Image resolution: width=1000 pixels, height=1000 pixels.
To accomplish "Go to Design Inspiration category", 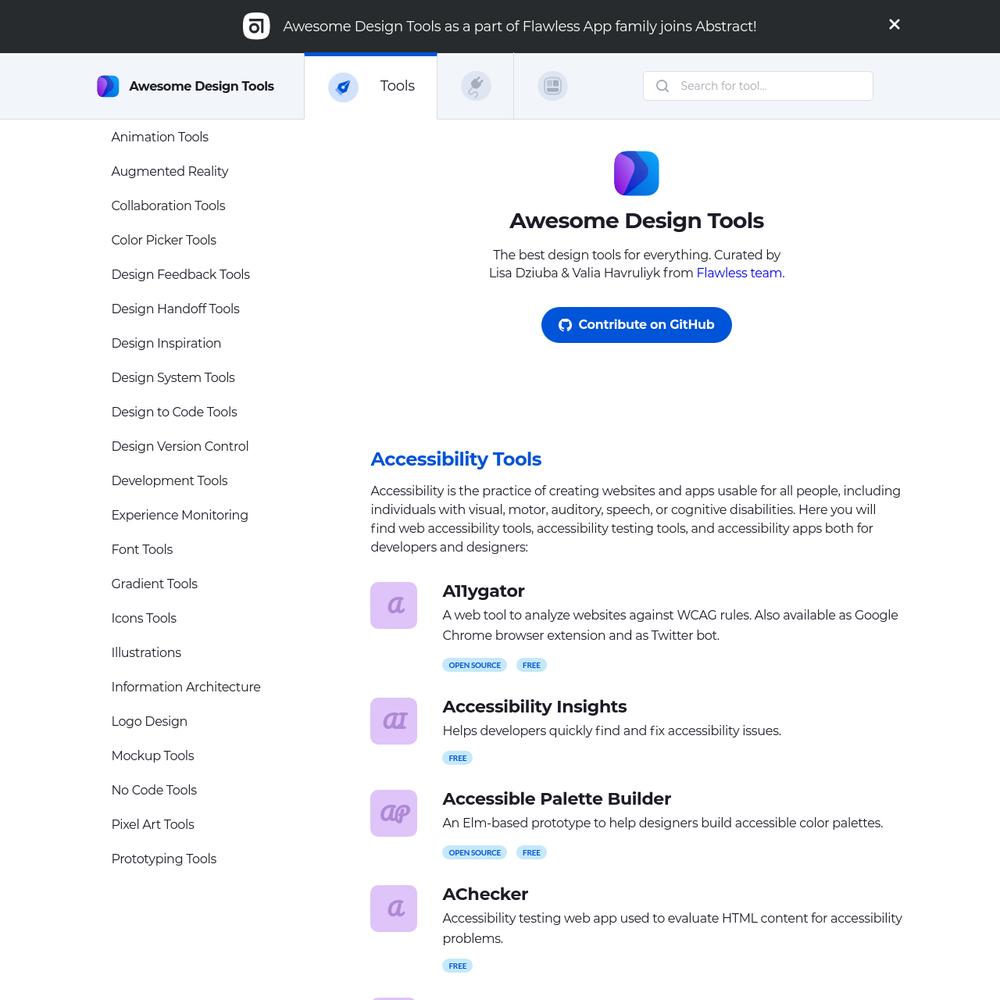I will coord(166,344).
